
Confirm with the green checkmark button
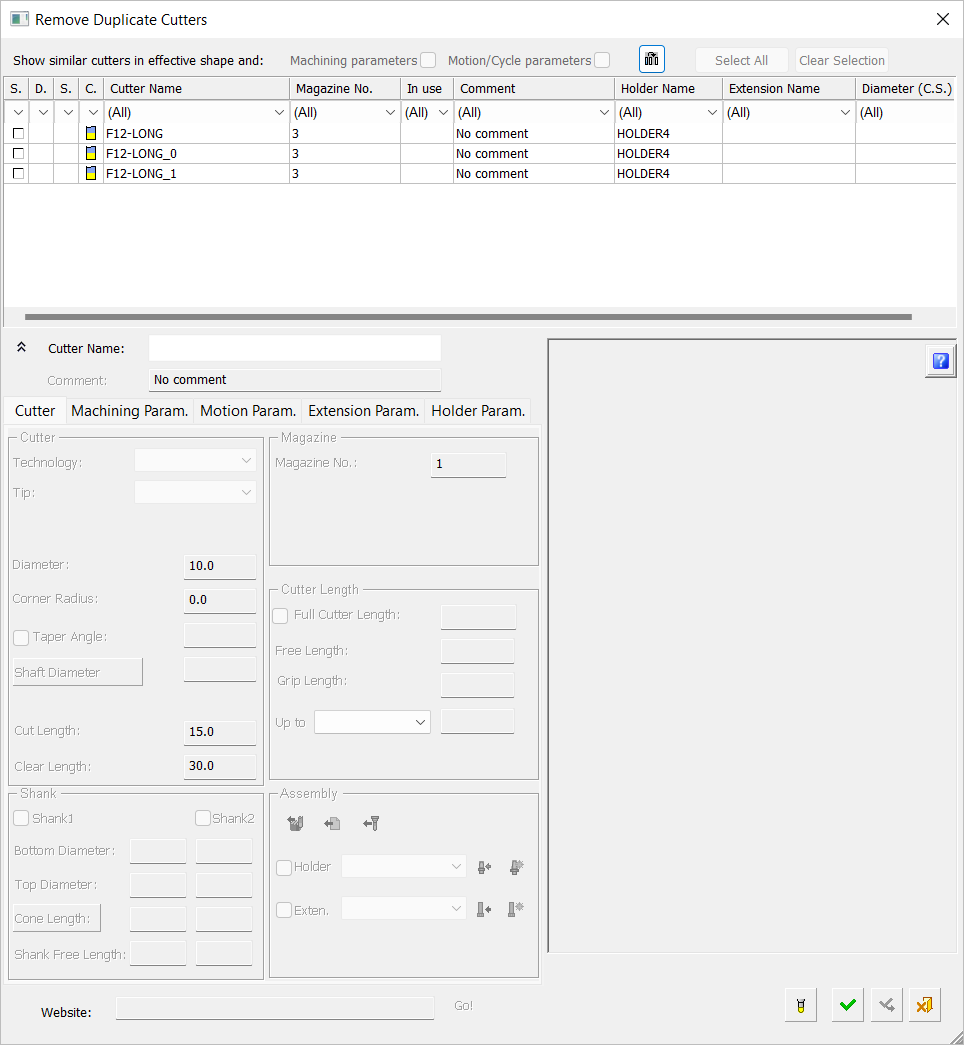pos(848,1005)
